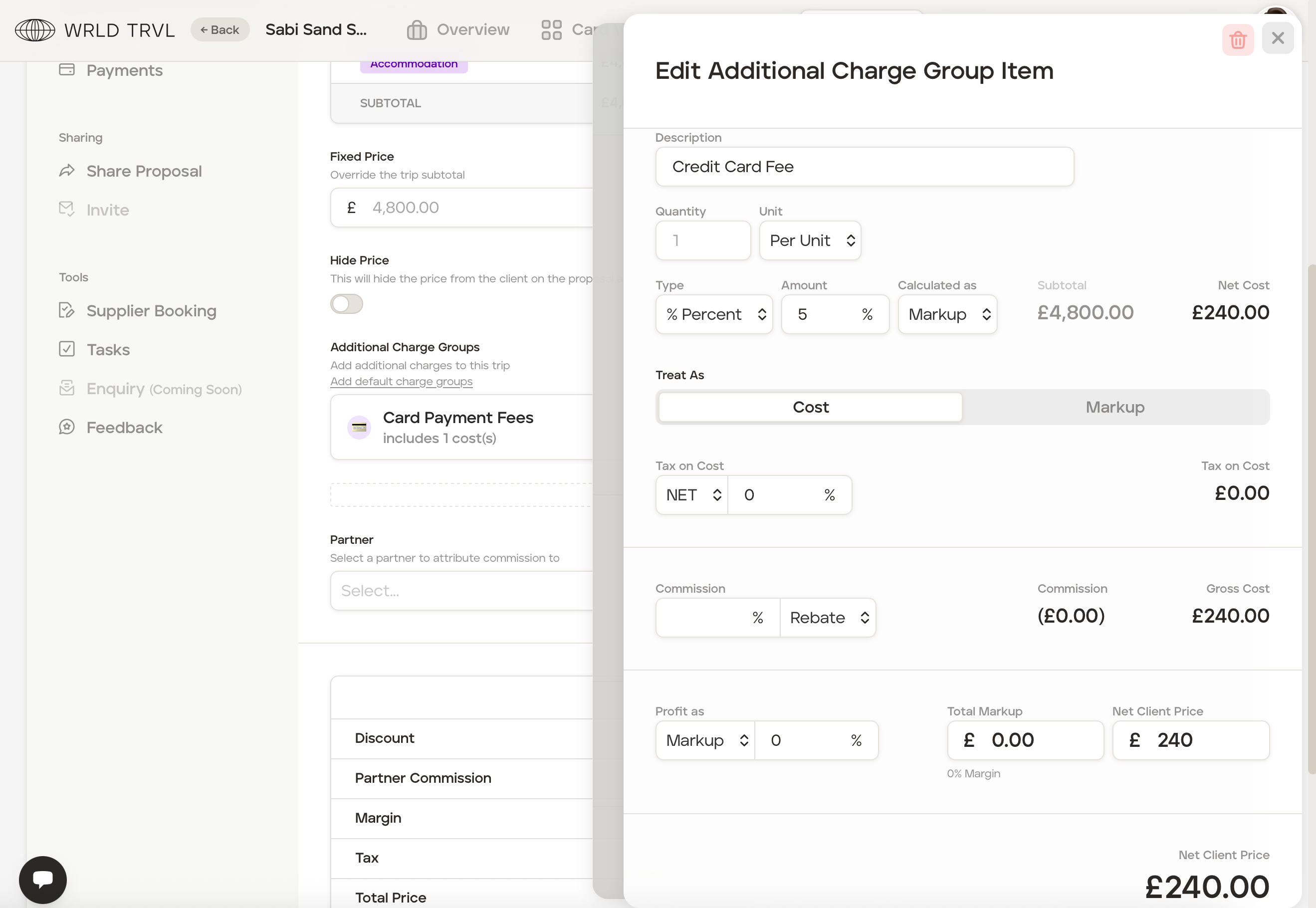1316x908 pixels.
Task: Click the Feedback star icon
Action: (67, 427)
